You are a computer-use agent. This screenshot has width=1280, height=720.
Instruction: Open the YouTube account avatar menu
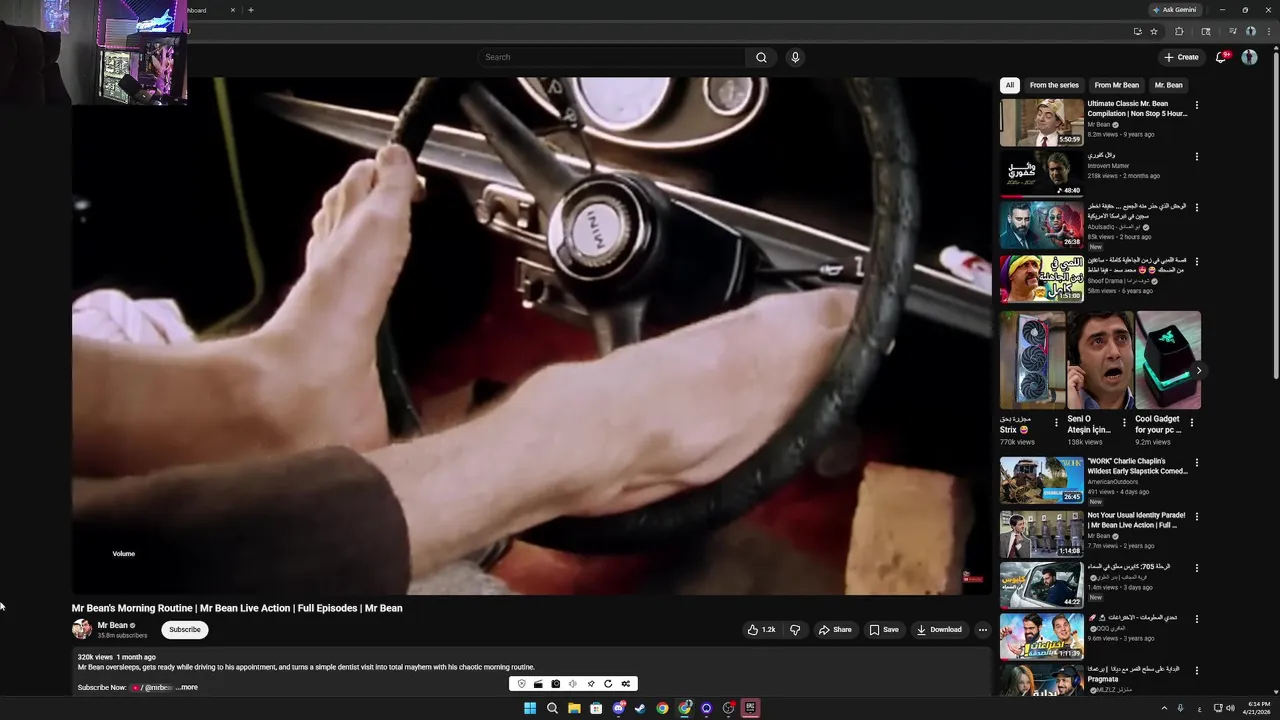[1249, 57]
